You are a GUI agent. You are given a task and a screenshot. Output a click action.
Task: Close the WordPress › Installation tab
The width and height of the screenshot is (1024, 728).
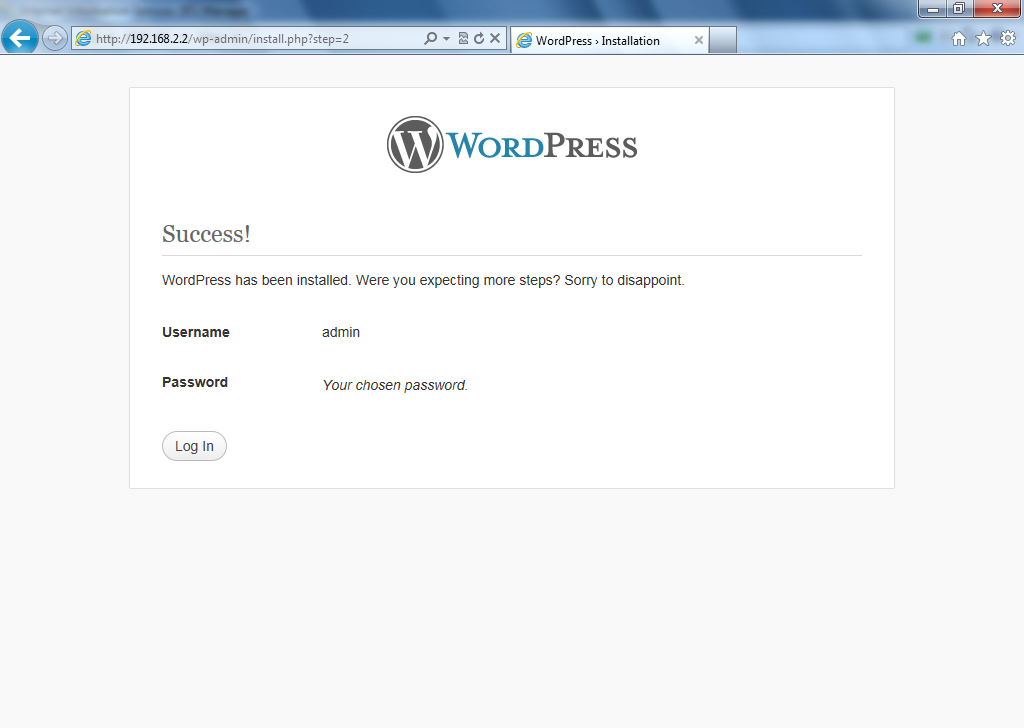tap(699, 40)
